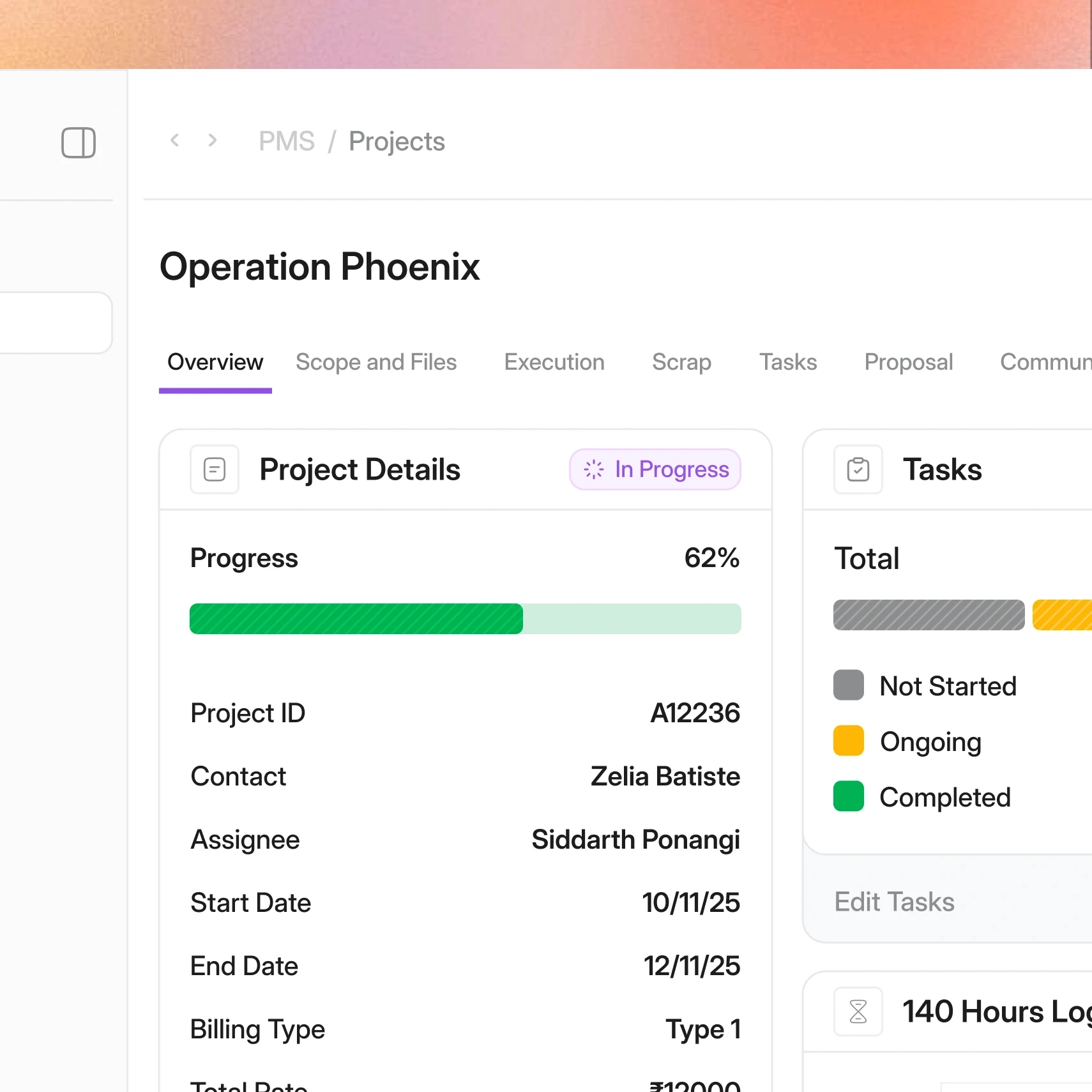Click the Tasks card heading

[x=943, y=469]
